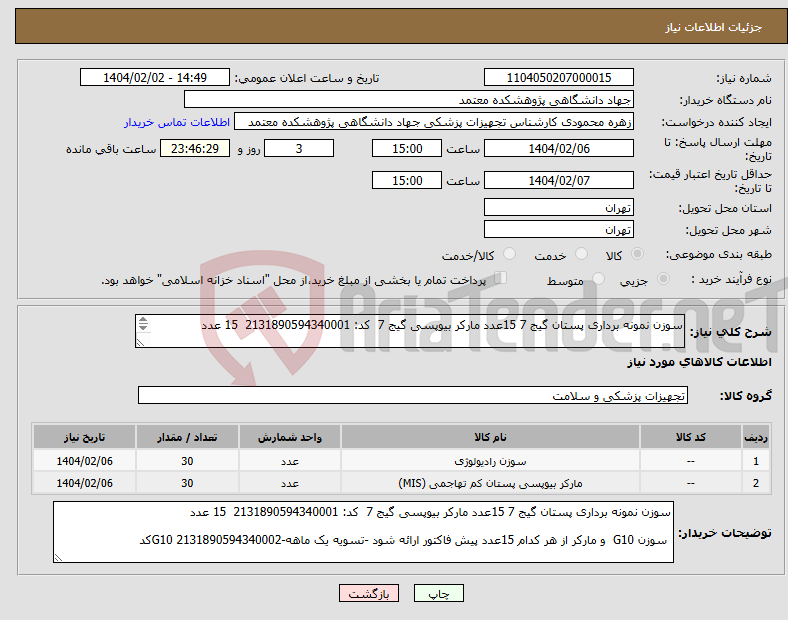
Task: Click date 1404/02/06 in row 1
Action: pyautogui.click(x=84, y=461)
